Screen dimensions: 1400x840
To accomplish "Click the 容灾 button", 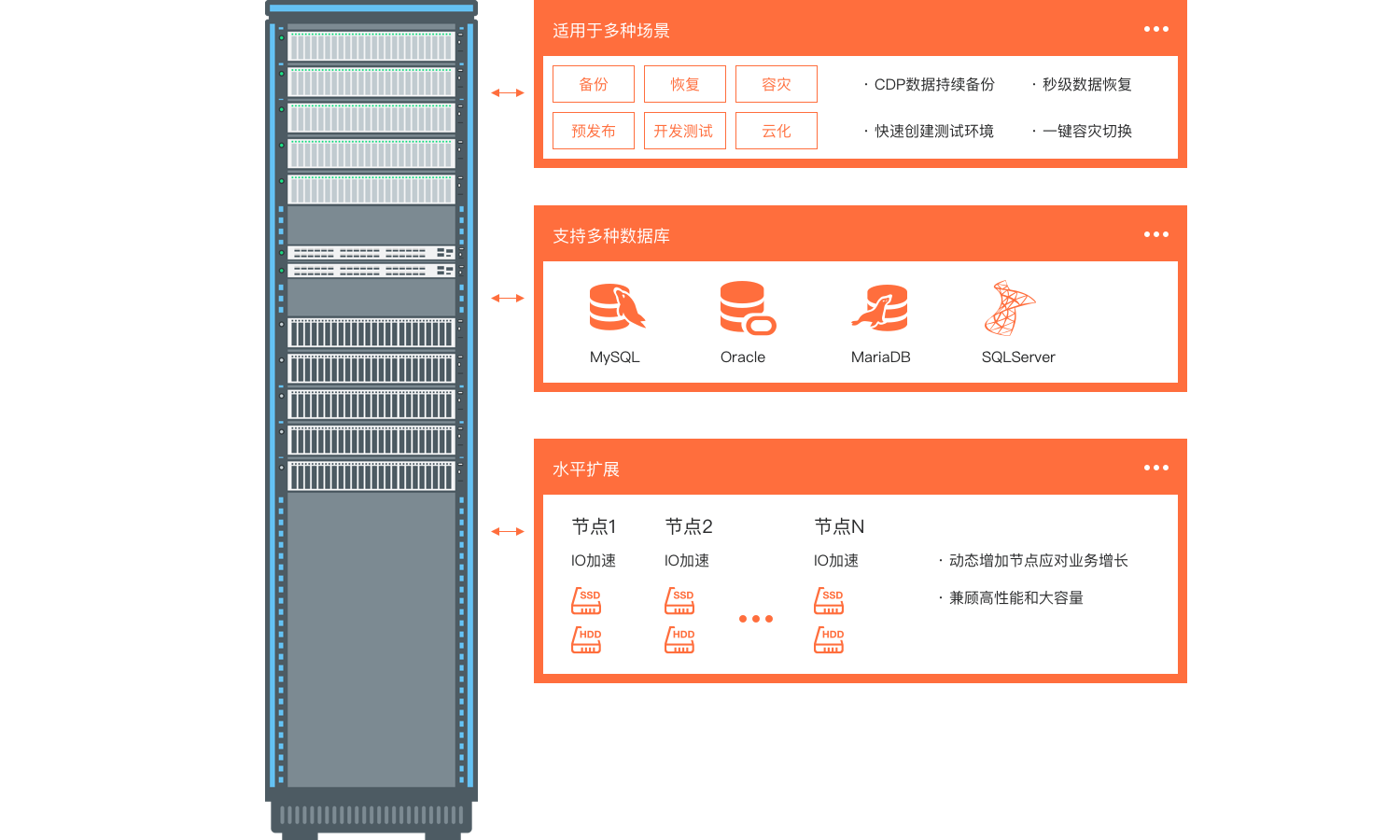I will click(777, 84).
